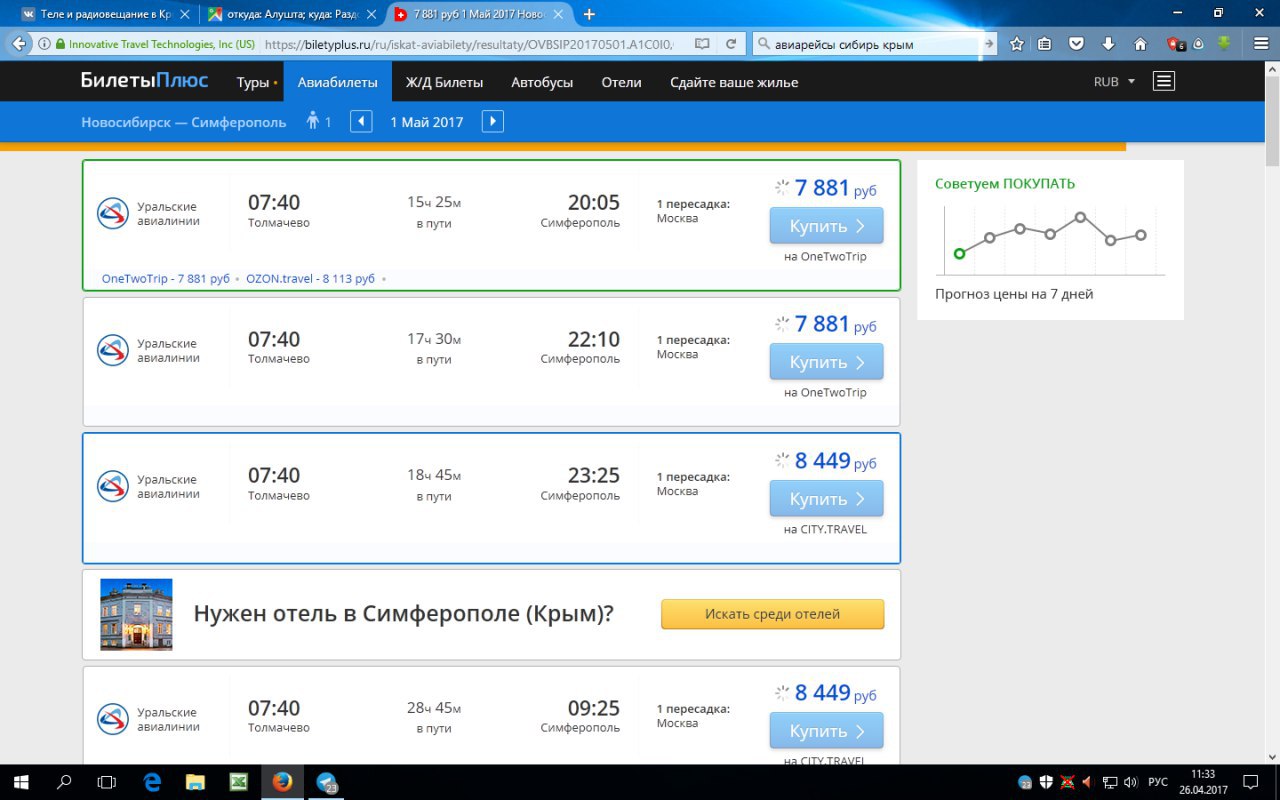
Task: Open 'OneTwoTrip - 7 881 руб' offer link
Action: (166, 279)
